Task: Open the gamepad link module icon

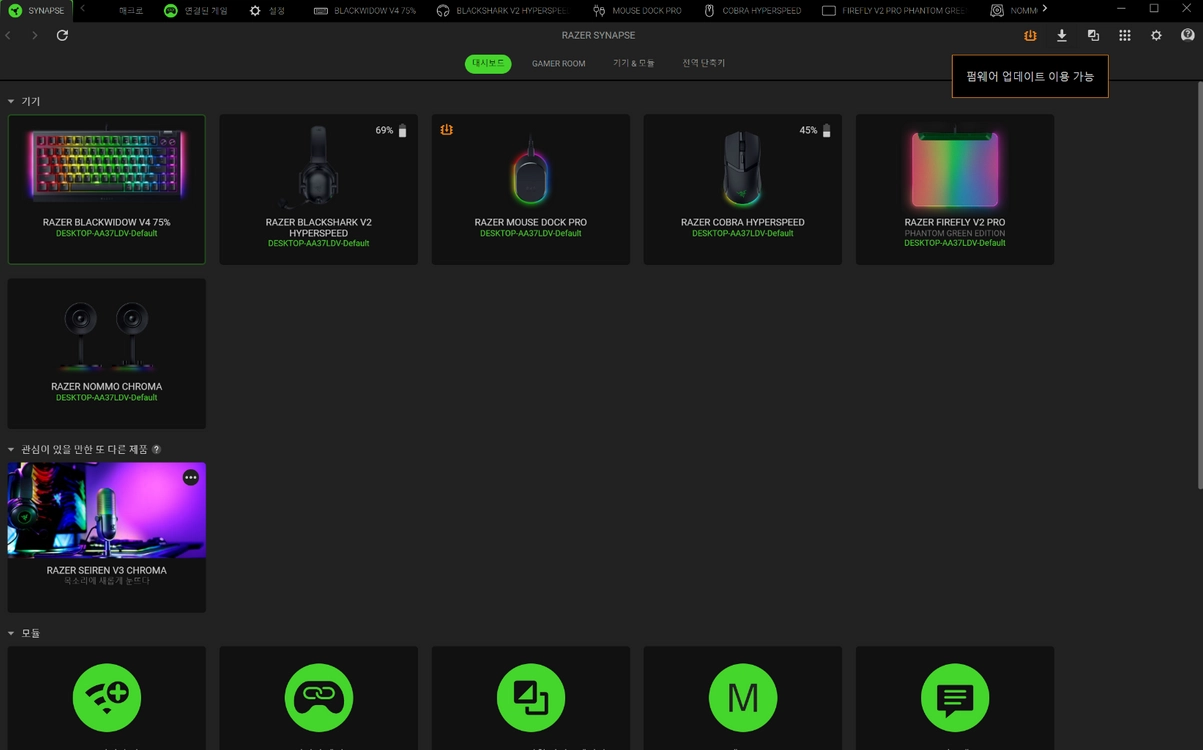Action: coord(319,697)
